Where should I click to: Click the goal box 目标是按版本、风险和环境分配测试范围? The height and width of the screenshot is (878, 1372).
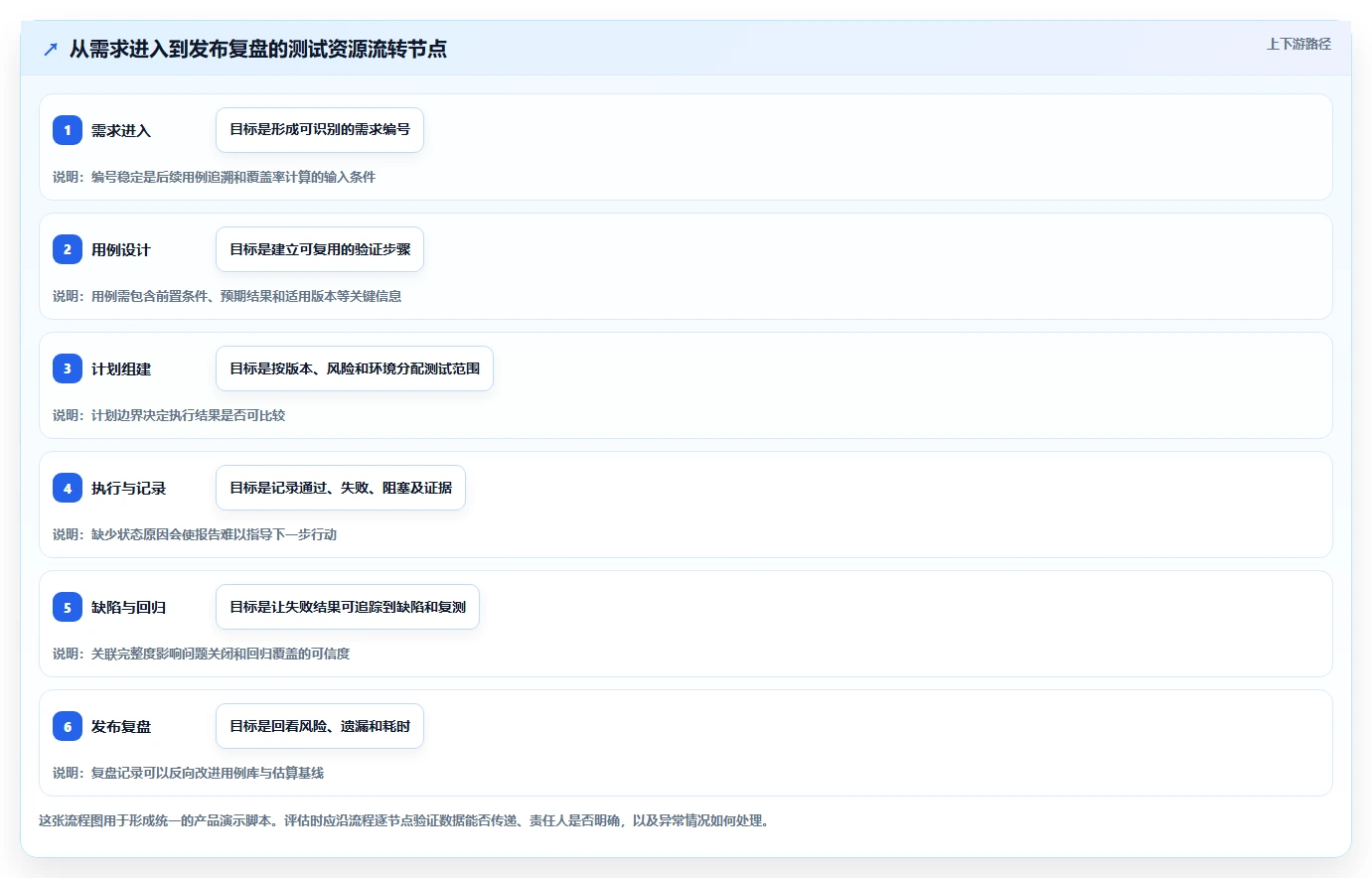355,368
